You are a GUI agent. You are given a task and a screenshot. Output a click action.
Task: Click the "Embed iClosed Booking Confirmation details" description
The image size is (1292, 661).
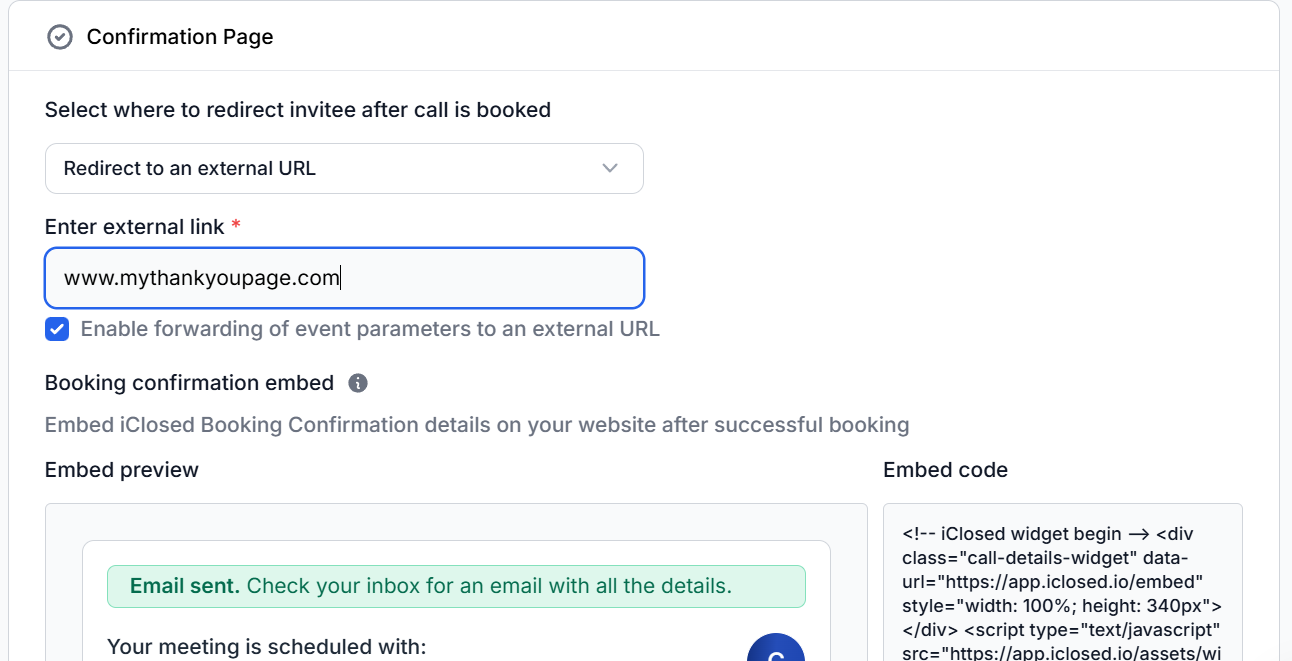(x=477, y=425)
